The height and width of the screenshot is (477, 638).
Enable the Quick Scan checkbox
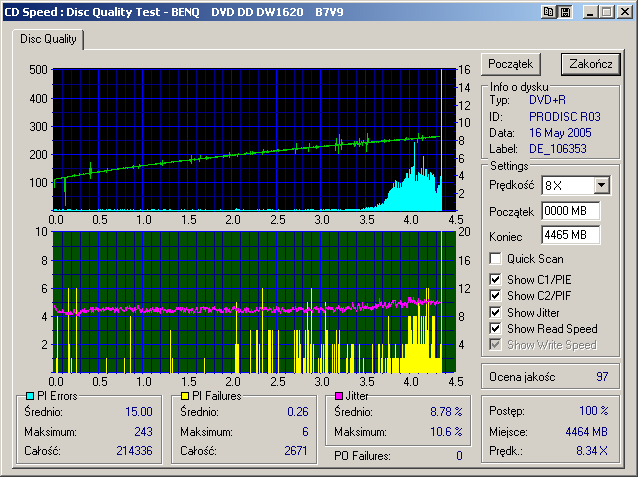tap(495, 258)
